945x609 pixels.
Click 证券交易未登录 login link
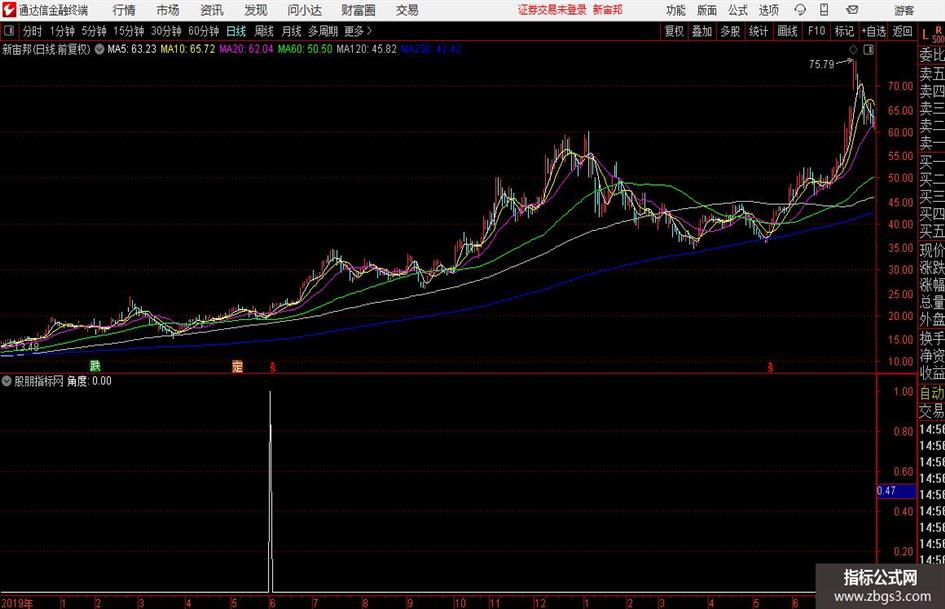(x=552, y=10)
